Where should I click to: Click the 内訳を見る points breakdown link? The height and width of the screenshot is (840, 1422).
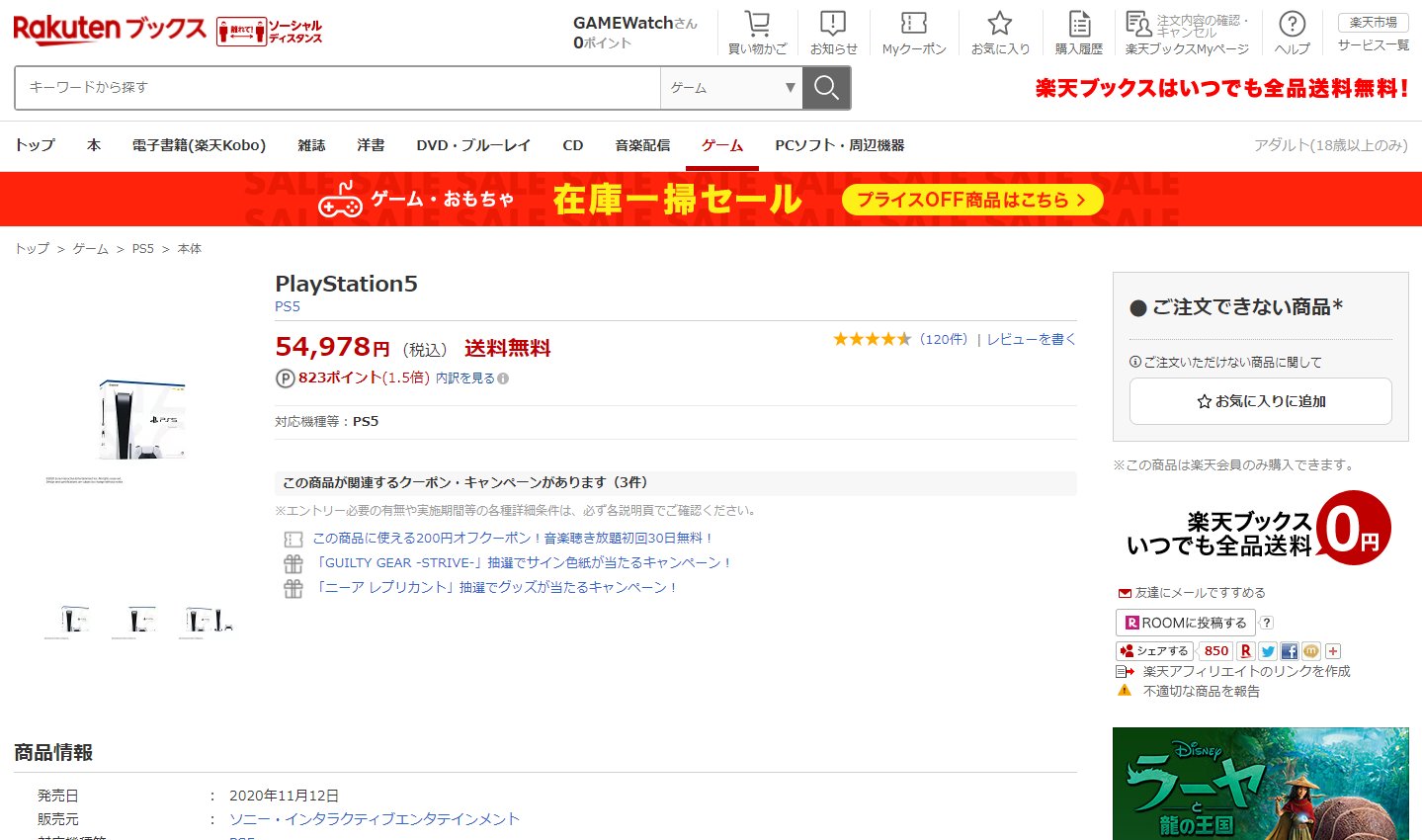point(465,378)
